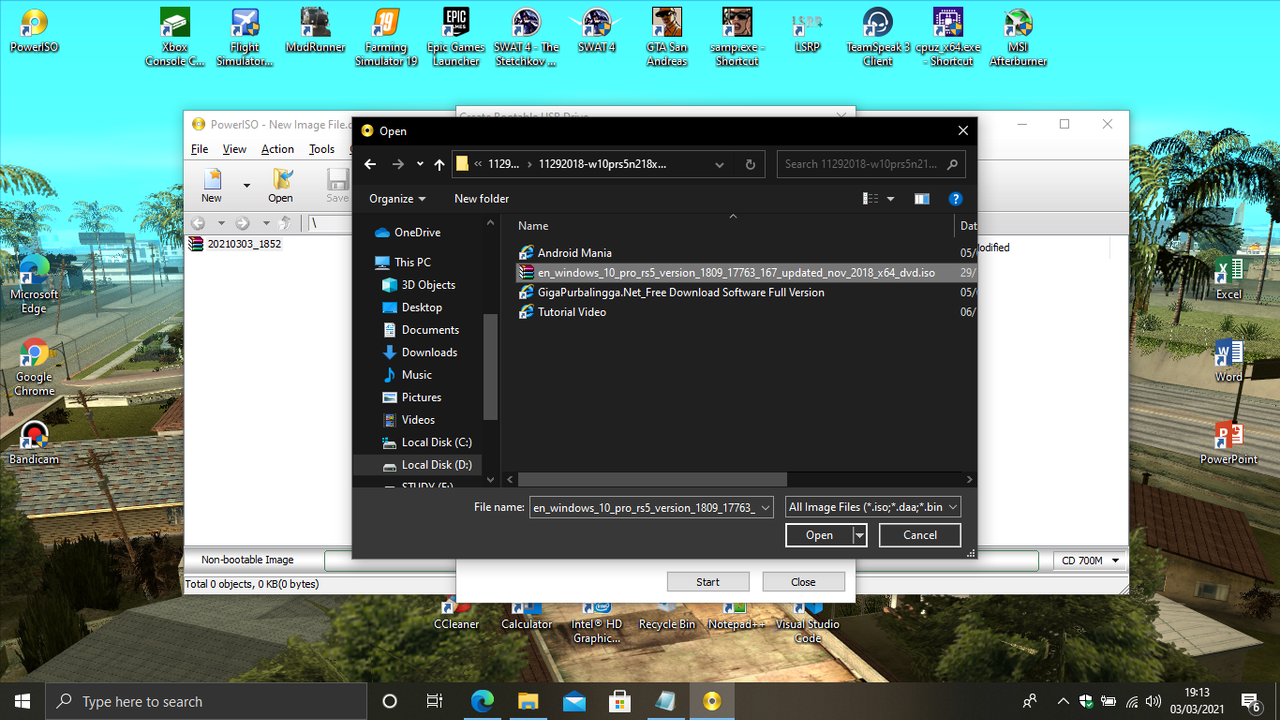Click the Open button to confirm
1280x720 pixels.
tap(819, 535)
